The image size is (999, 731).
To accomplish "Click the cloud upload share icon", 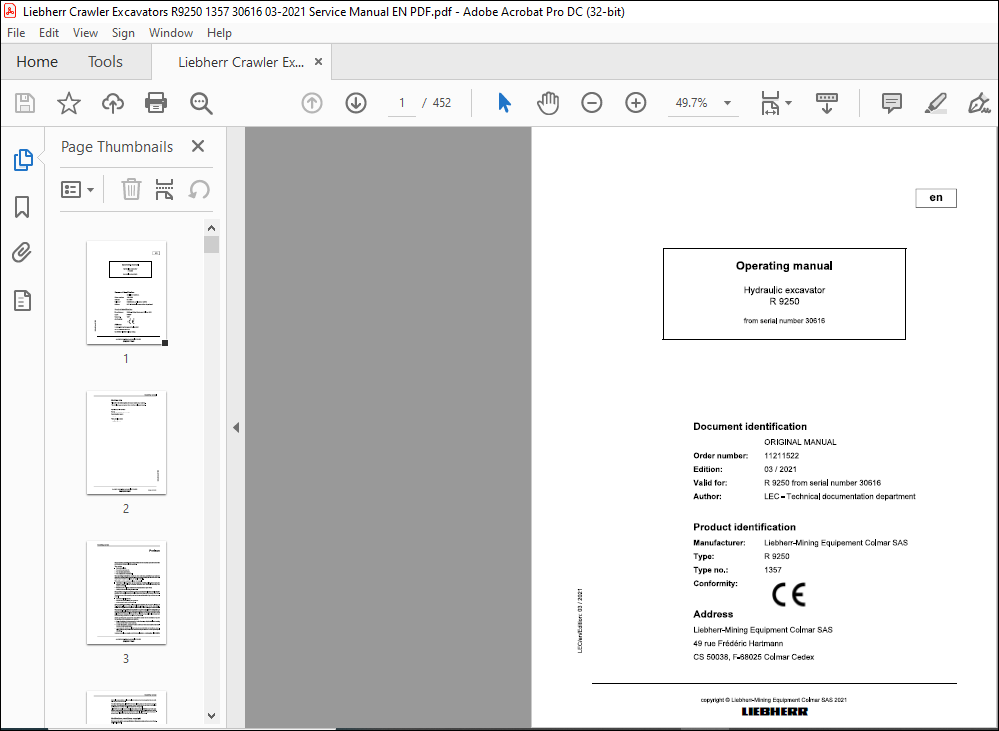I will click(113, 103).
